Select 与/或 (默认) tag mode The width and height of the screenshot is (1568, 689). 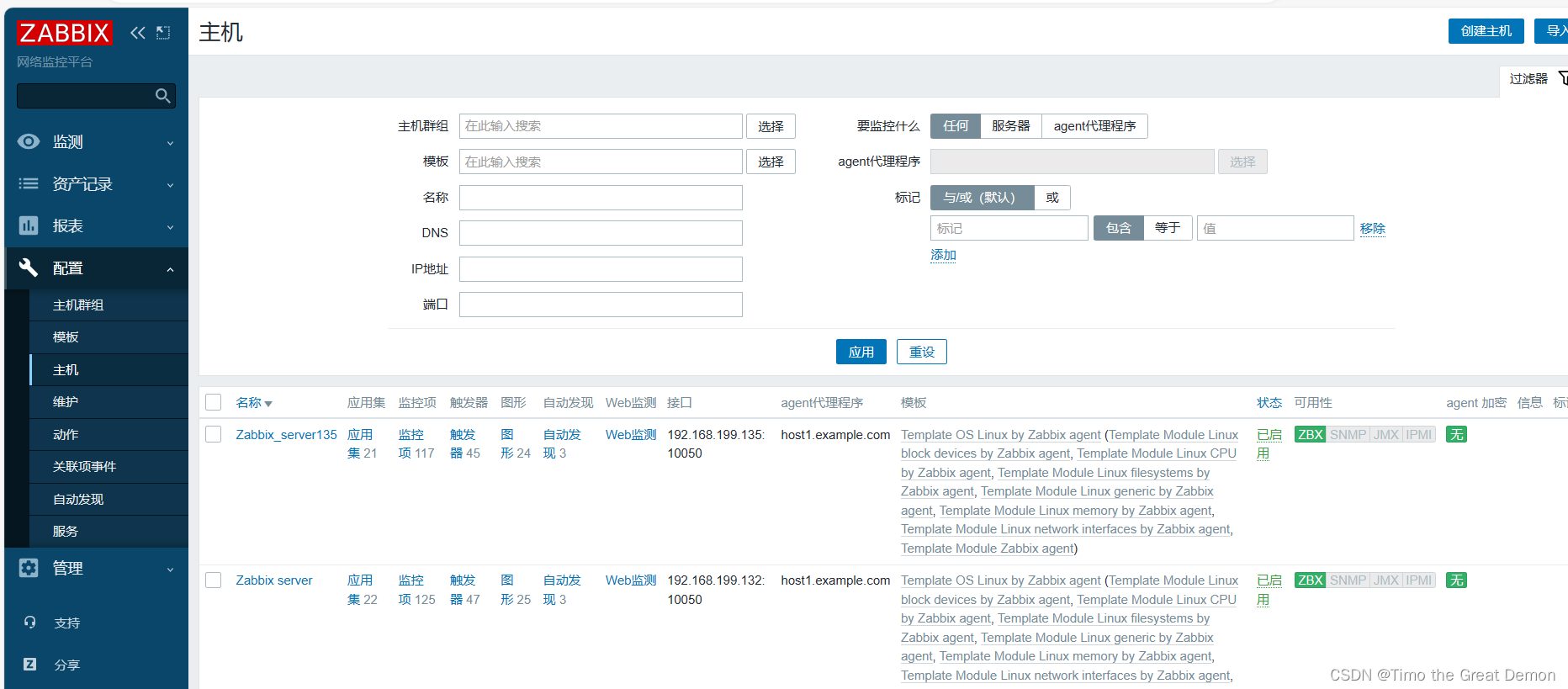coord(982,198)
